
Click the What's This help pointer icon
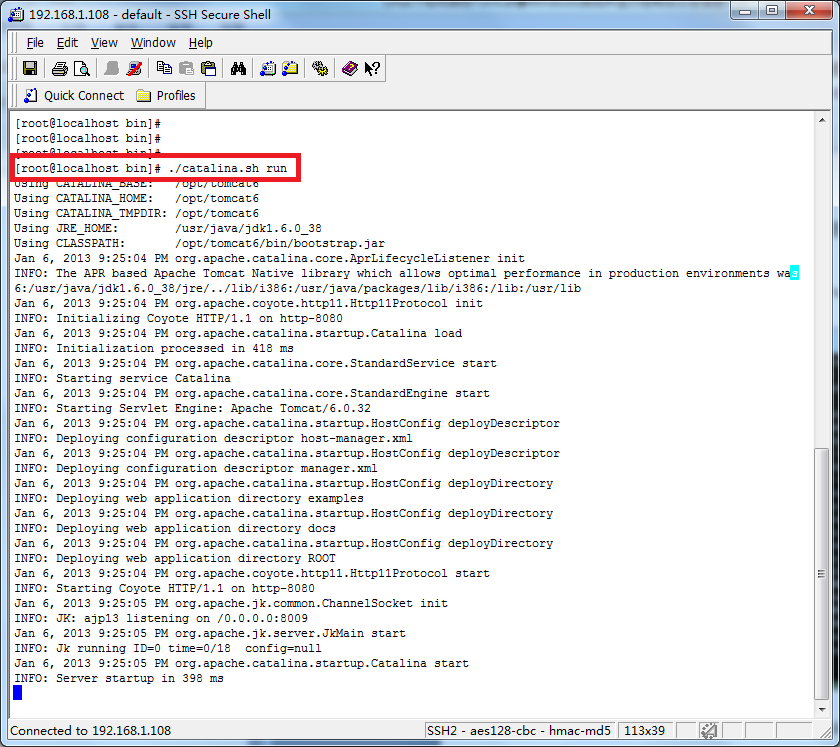[x=372, y=69]
